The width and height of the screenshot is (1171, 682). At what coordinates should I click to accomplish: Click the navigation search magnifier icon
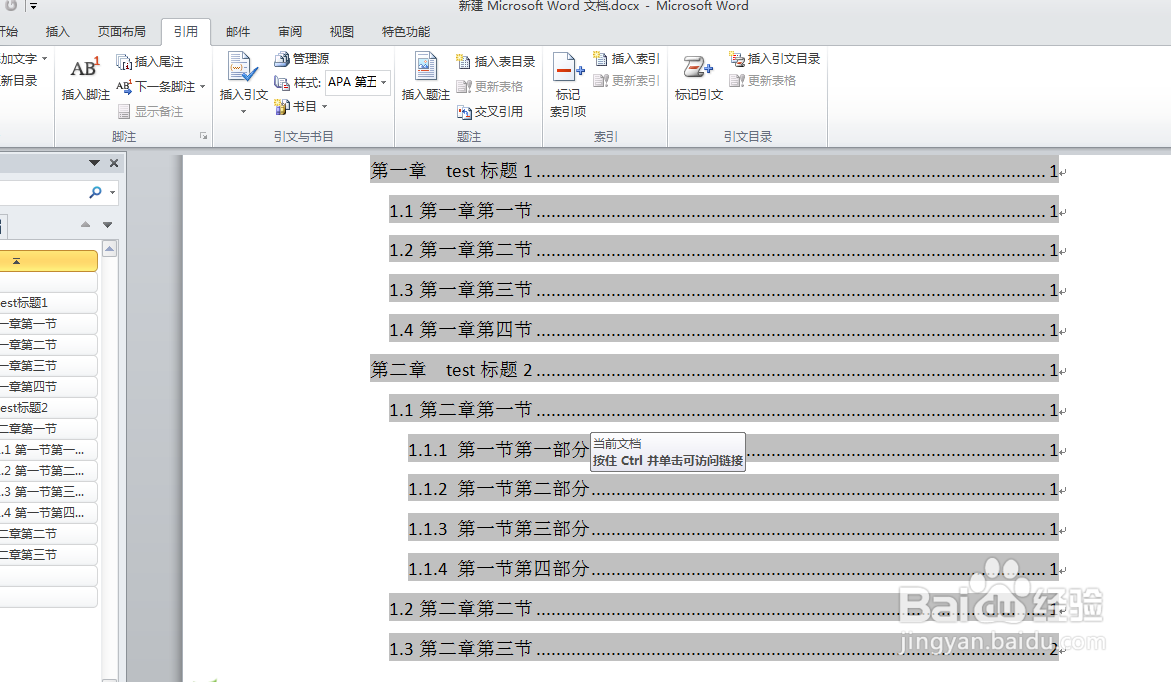point(95,192)
